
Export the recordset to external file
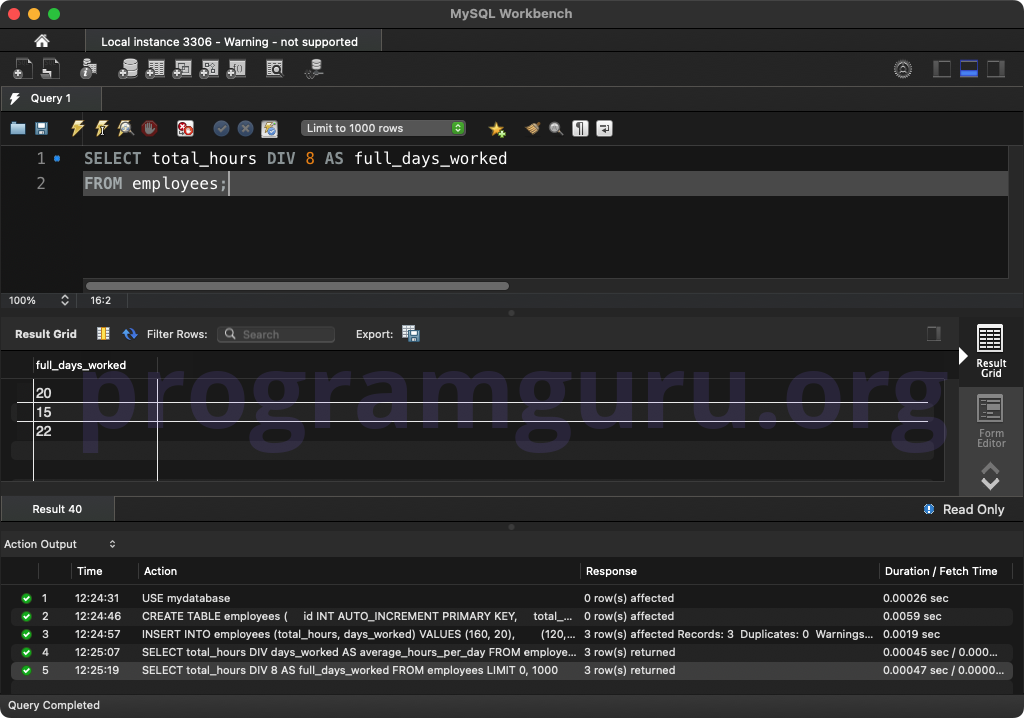tap(410, 334)
